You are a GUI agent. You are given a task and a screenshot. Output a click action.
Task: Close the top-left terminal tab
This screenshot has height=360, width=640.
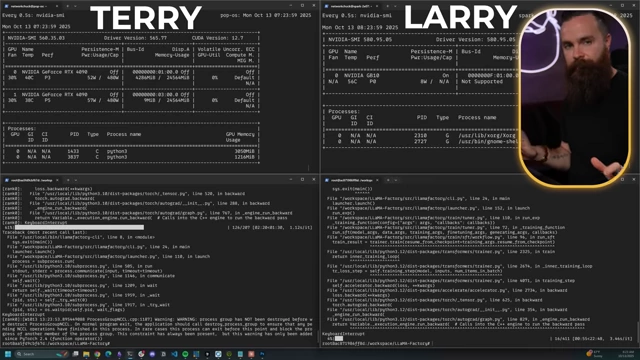pos(56,6)
